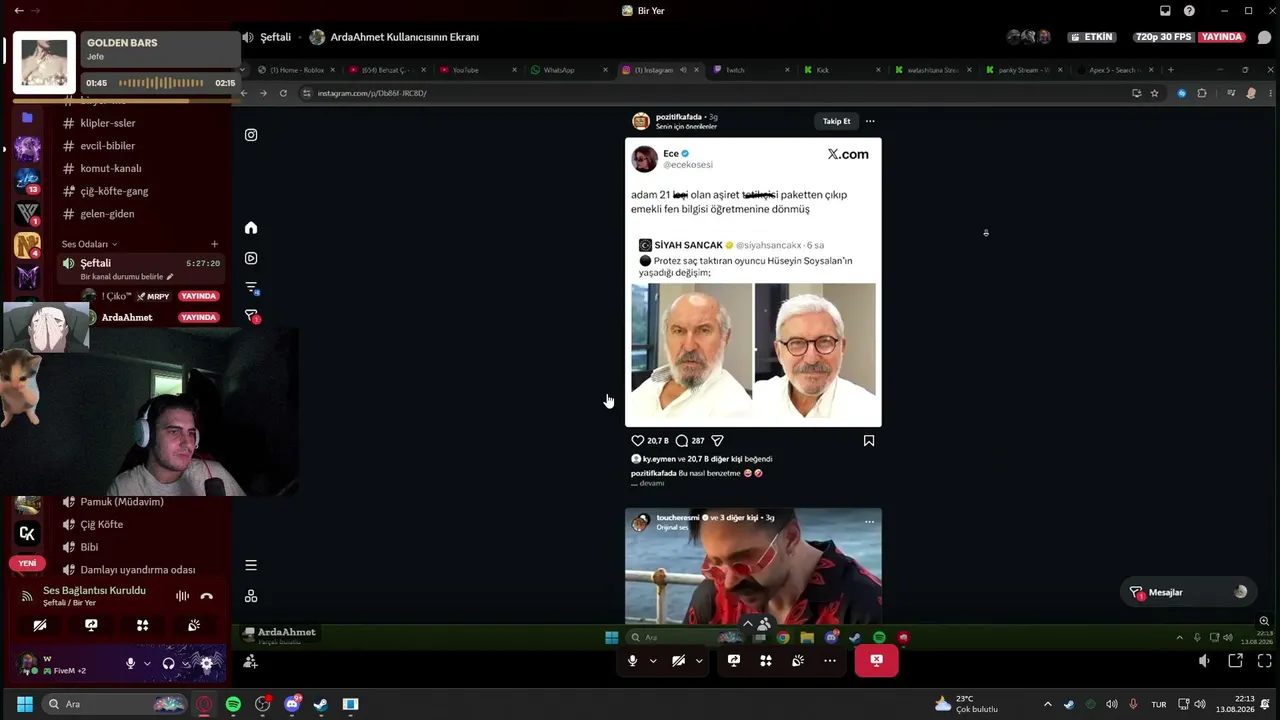Open the Instagram hamburger More menu
This screenshot has height=720, width=1280.
pos(251,565)
